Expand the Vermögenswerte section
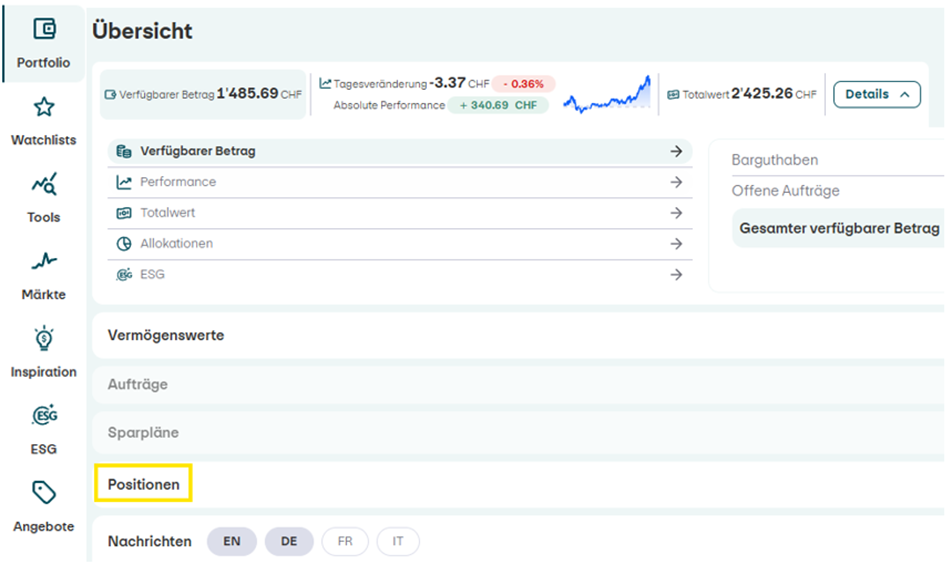The width and height of the screenshot is (952, 564). [166, 336]
